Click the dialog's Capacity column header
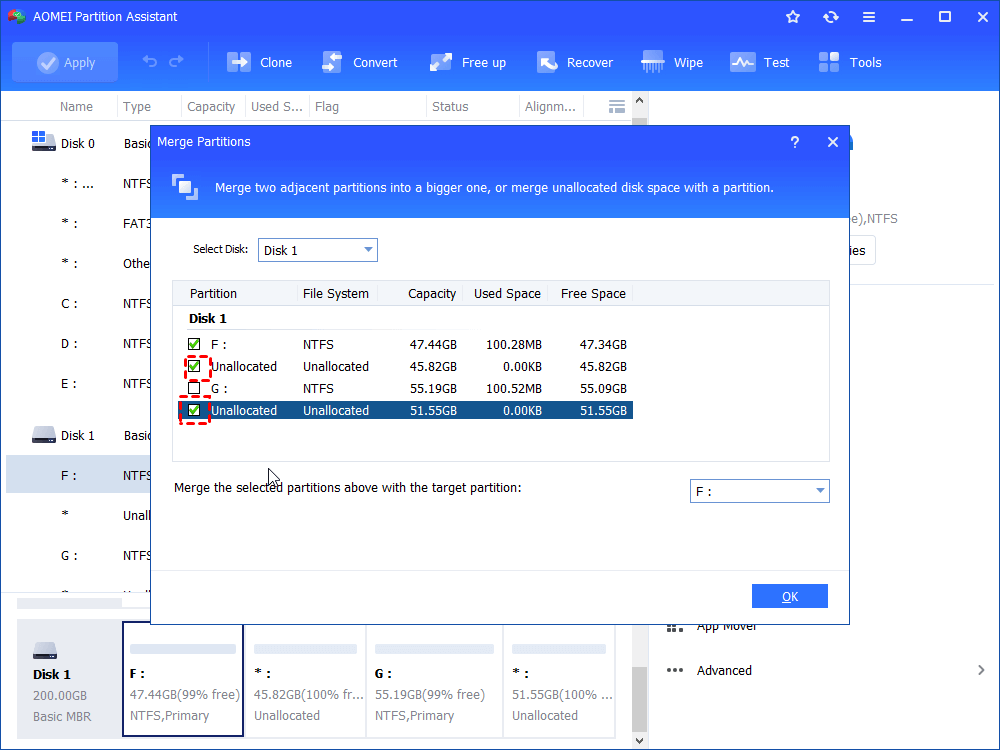1000x750 pixels. [x=432, y=293]
